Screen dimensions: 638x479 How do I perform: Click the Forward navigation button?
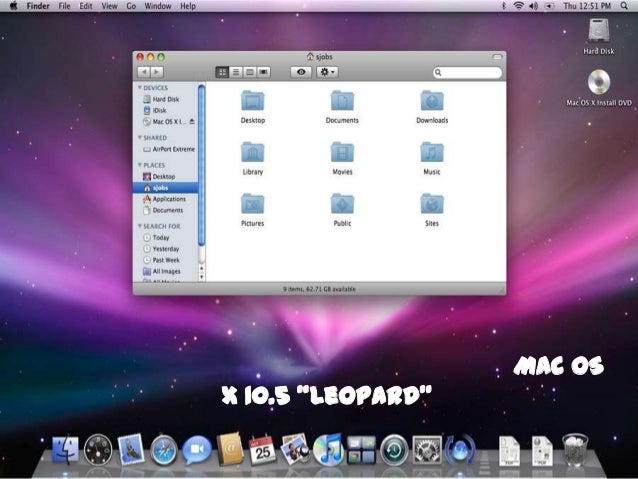tap(157, 72)
